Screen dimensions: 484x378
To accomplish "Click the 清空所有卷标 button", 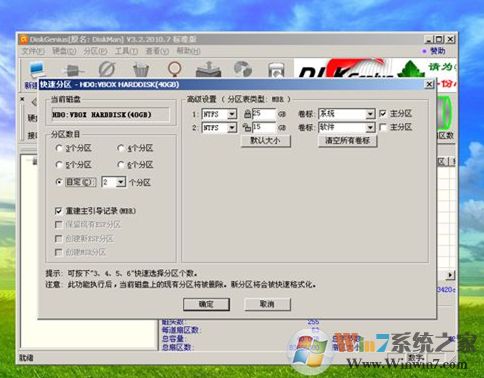I will click(348, 141).
